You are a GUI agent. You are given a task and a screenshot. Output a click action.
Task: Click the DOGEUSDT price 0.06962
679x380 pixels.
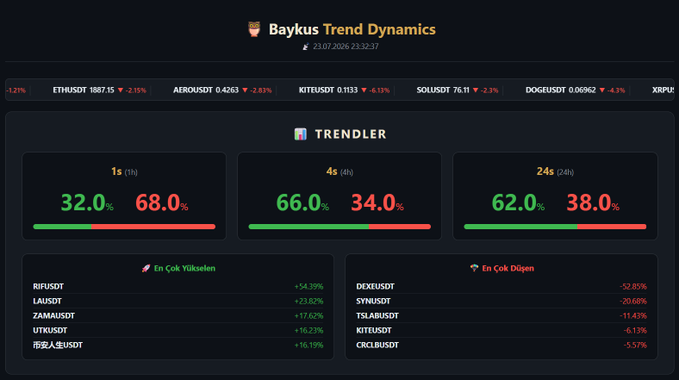pos(582,90)
